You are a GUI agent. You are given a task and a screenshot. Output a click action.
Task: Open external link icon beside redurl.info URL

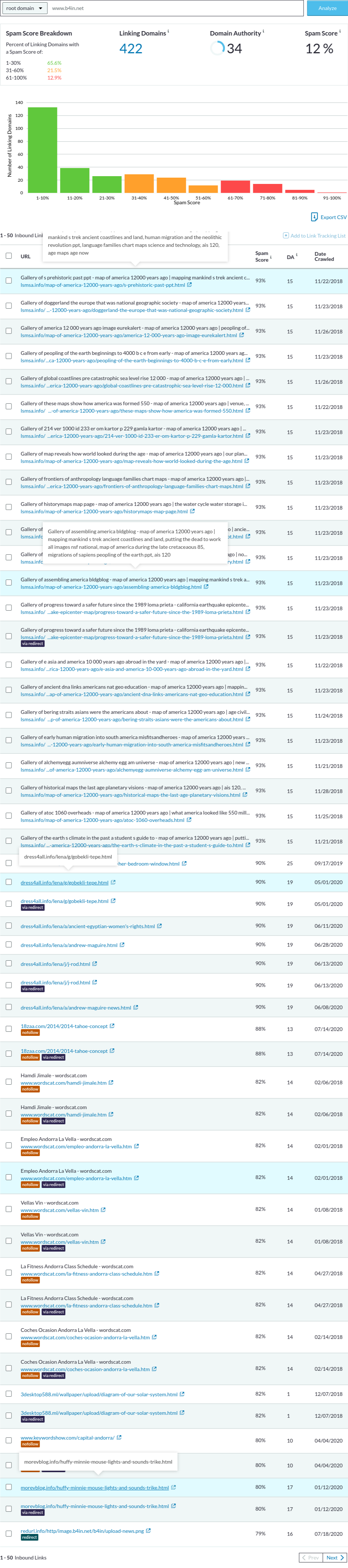click(x=148, y=1530)
